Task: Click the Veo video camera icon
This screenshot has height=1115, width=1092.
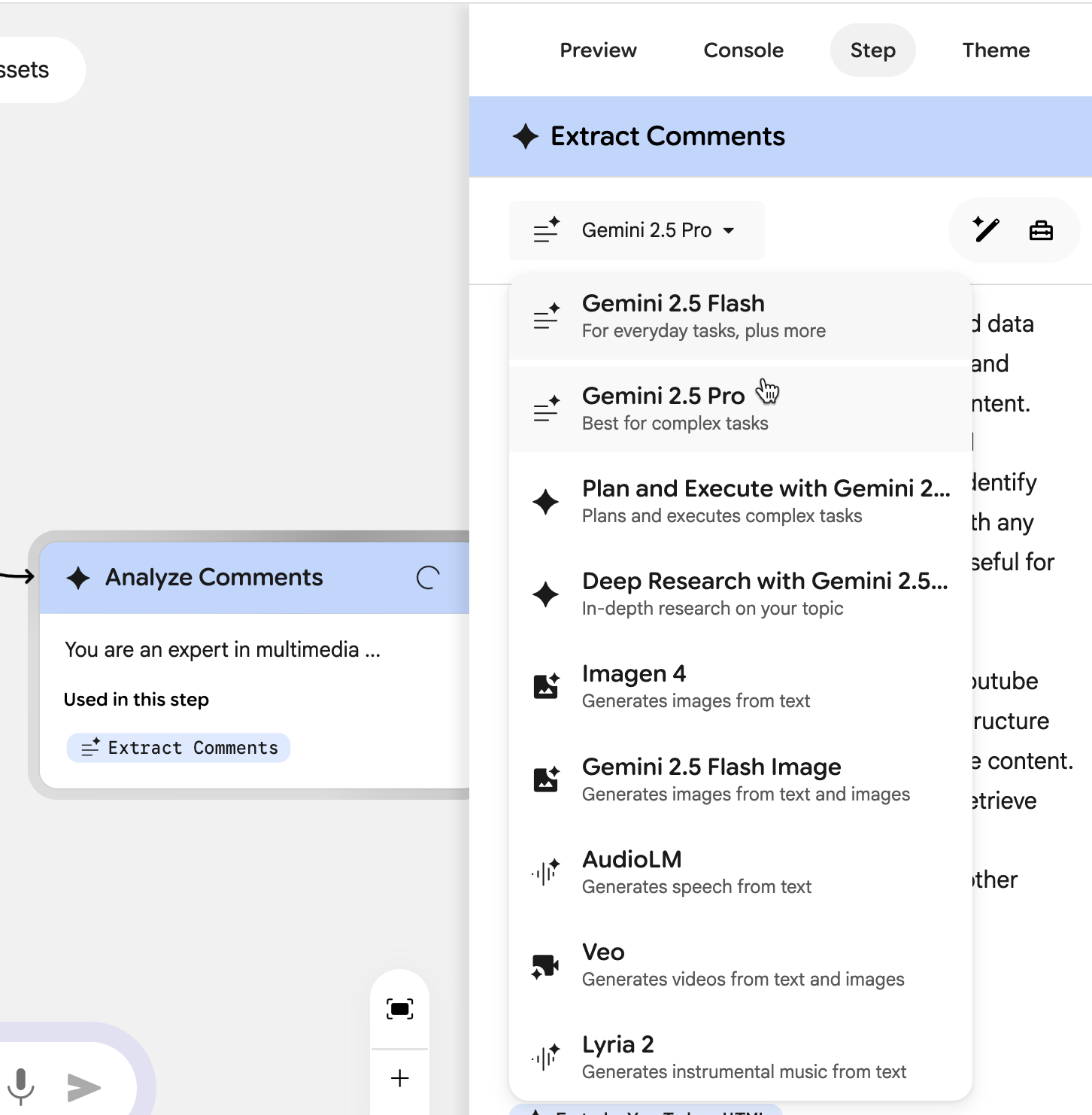Action: pos(545,965)
